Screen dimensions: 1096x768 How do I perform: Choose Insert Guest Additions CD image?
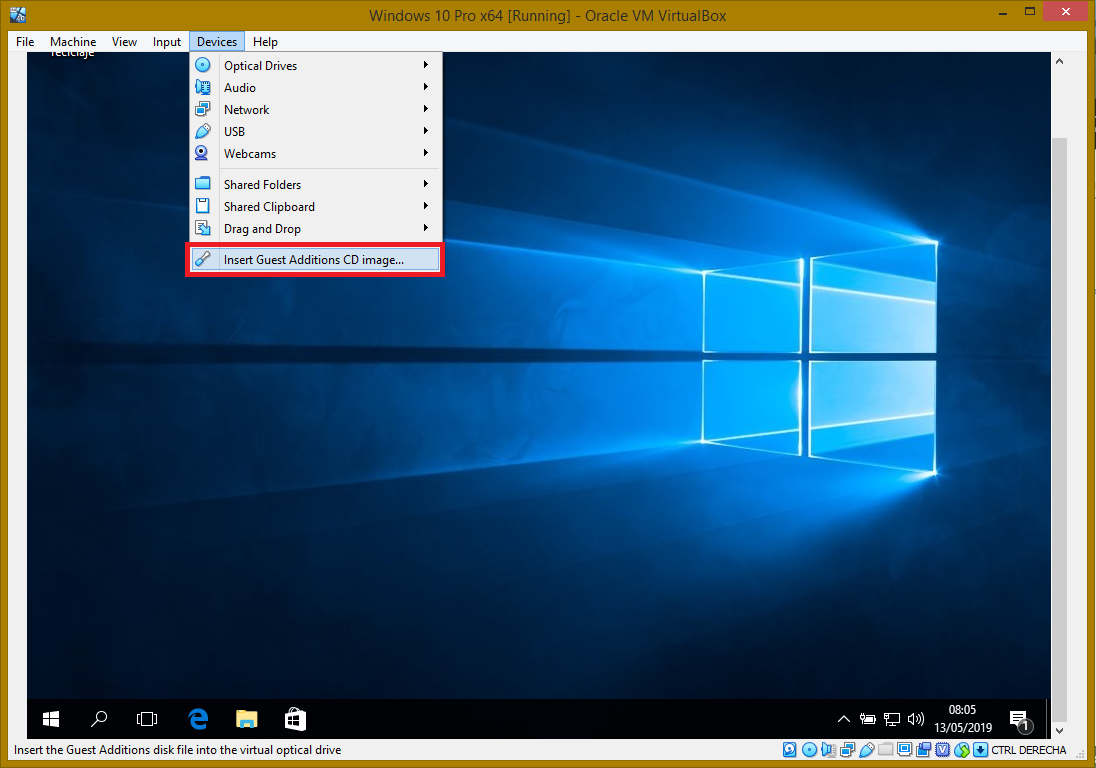click(315, 259)
